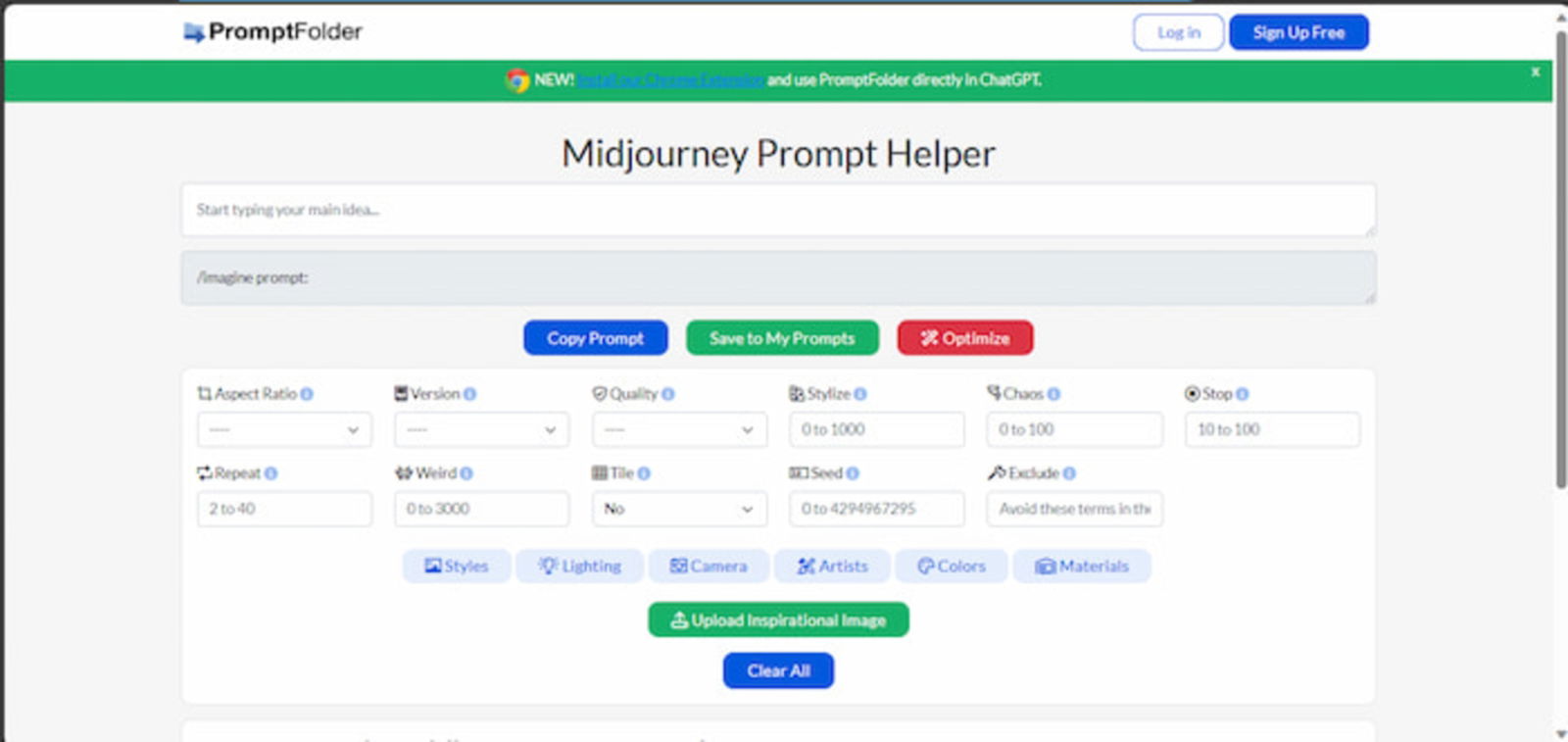Open the Styles category
Viewport: 1568px width, 742px height.
coord(456,566)
